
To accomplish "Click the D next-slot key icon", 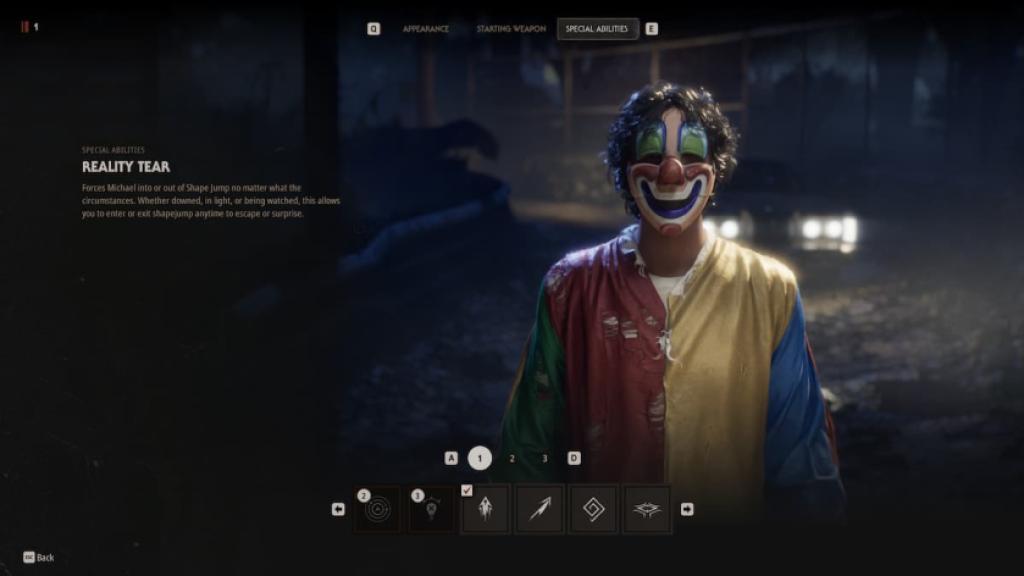I will [x=574, y=458].
